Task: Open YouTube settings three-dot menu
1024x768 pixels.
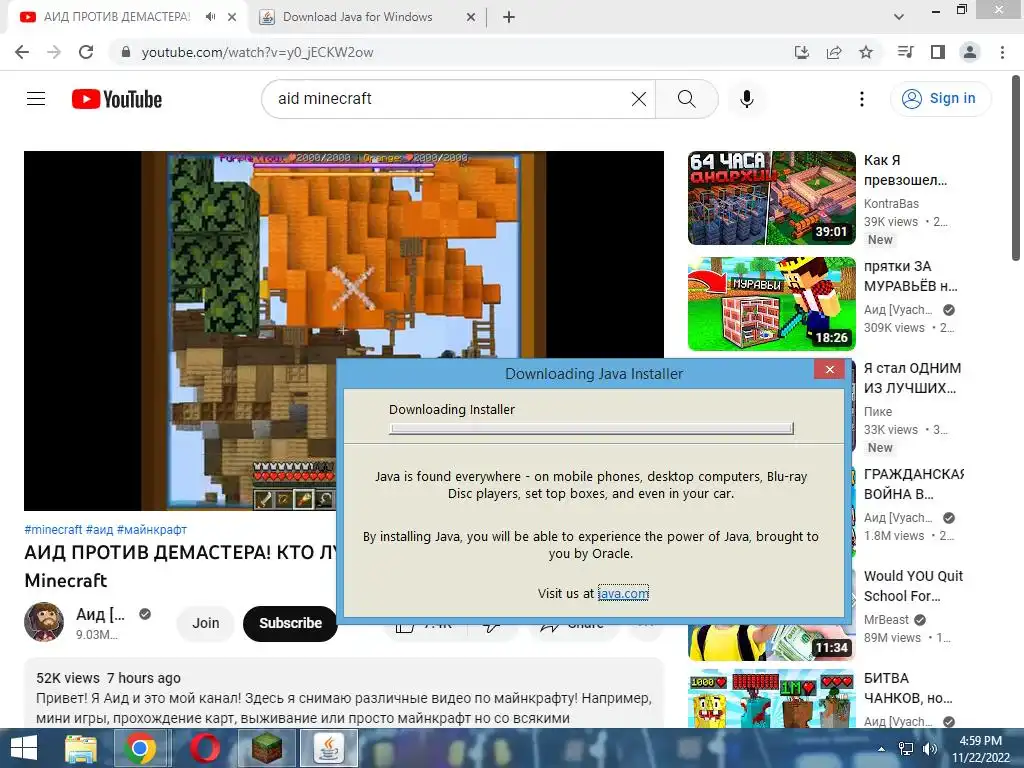Action: point(862,99)
